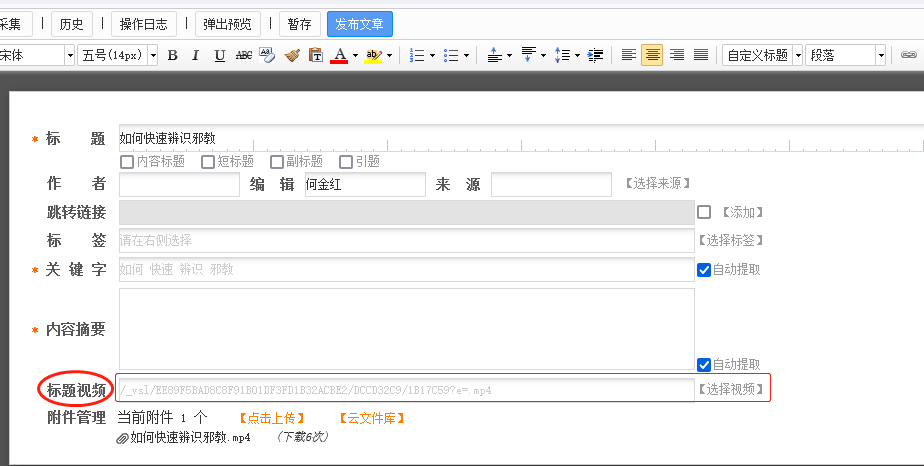Apply italic formatting
Screen dimensions: 924x466
coord(196,55)
